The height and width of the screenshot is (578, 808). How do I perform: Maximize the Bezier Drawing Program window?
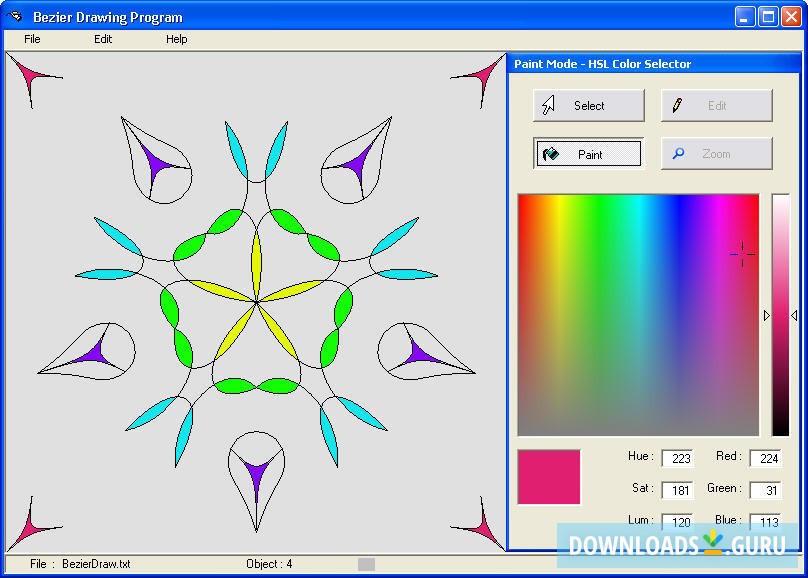768,16
